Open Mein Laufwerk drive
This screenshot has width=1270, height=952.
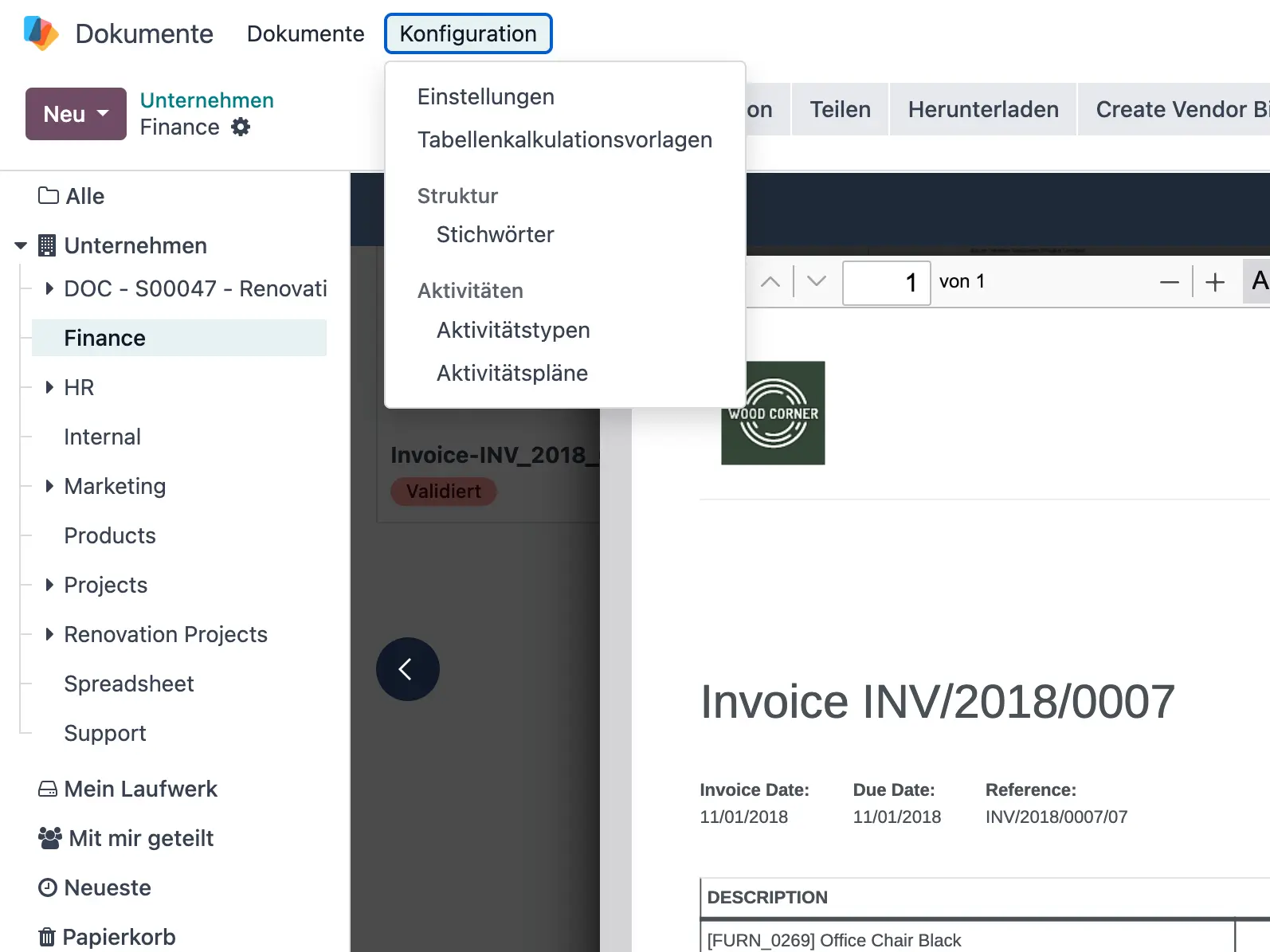tap(140, 789)
